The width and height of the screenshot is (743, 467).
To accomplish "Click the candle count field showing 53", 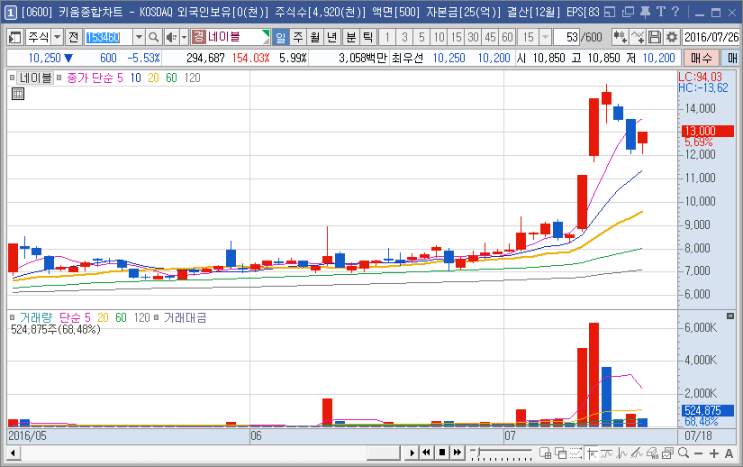I will 567,37.
